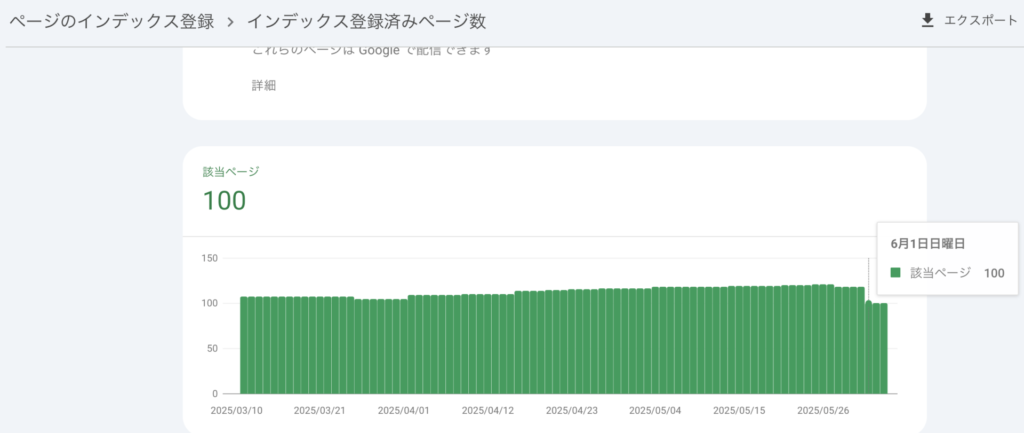1024x433 pixels.
Task: Click the first bar in the chart
Action: coord(244,345)
